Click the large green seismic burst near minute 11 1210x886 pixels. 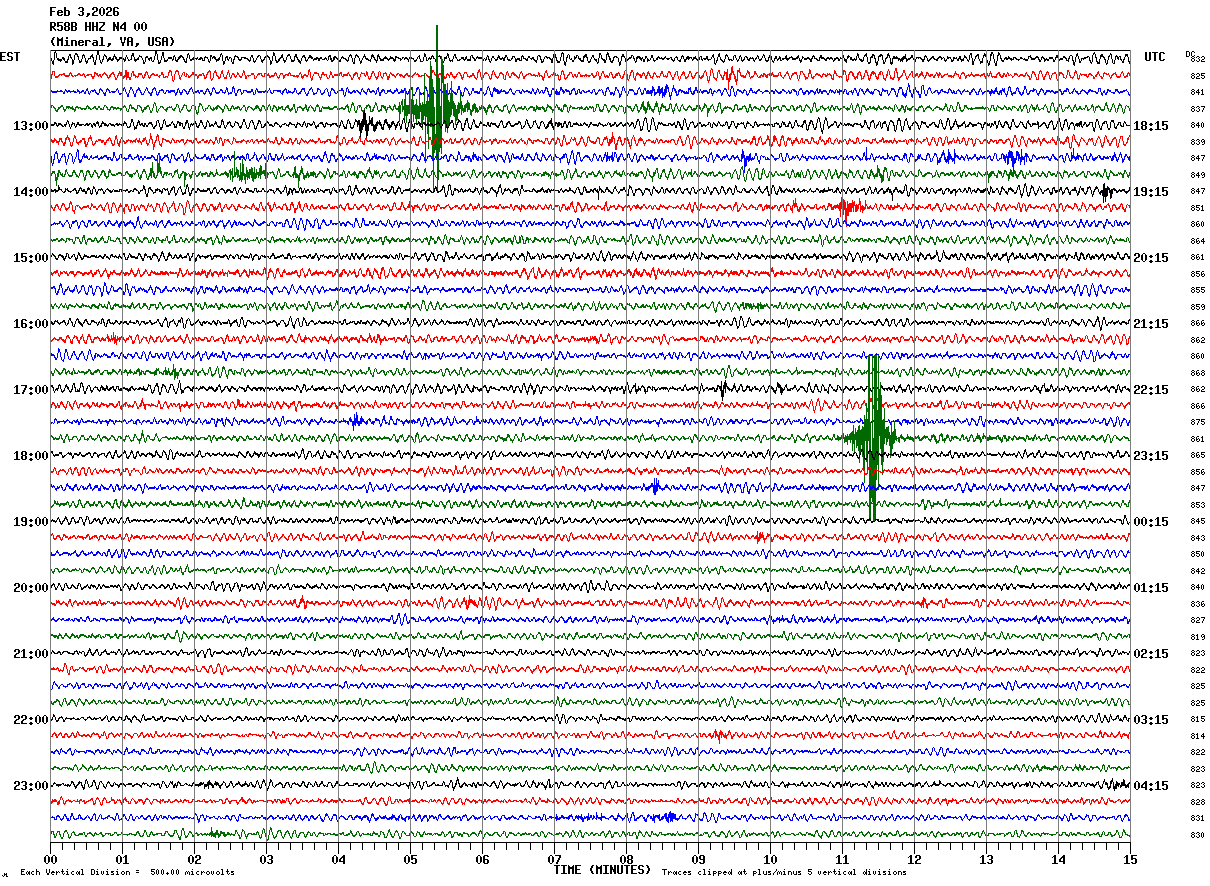[x=873, y=437]
